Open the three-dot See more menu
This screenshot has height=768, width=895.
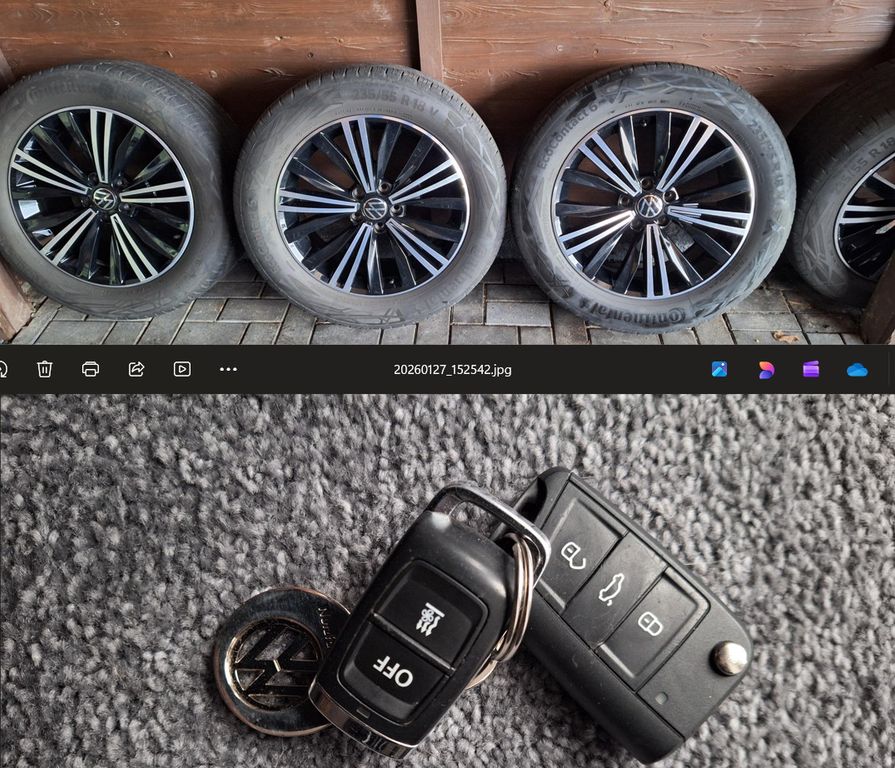pyautogui.click(x=228, y=369)
